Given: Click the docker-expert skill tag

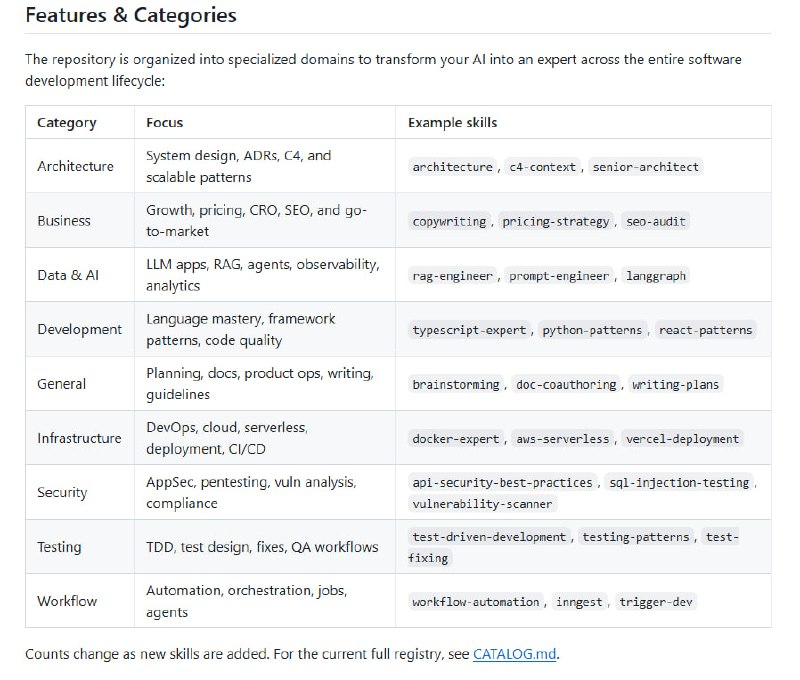Looking at the screenshot, I should [x=456, y=438].
